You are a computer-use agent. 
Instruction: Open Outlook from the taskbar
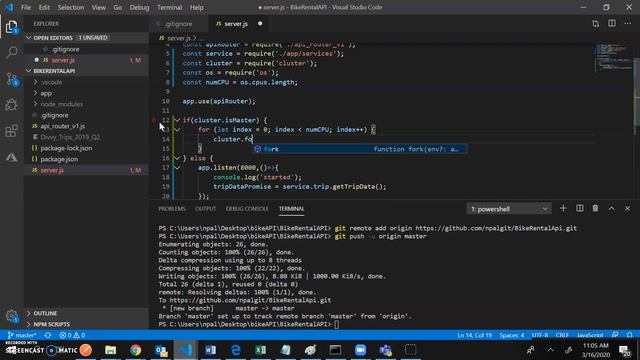161,350
